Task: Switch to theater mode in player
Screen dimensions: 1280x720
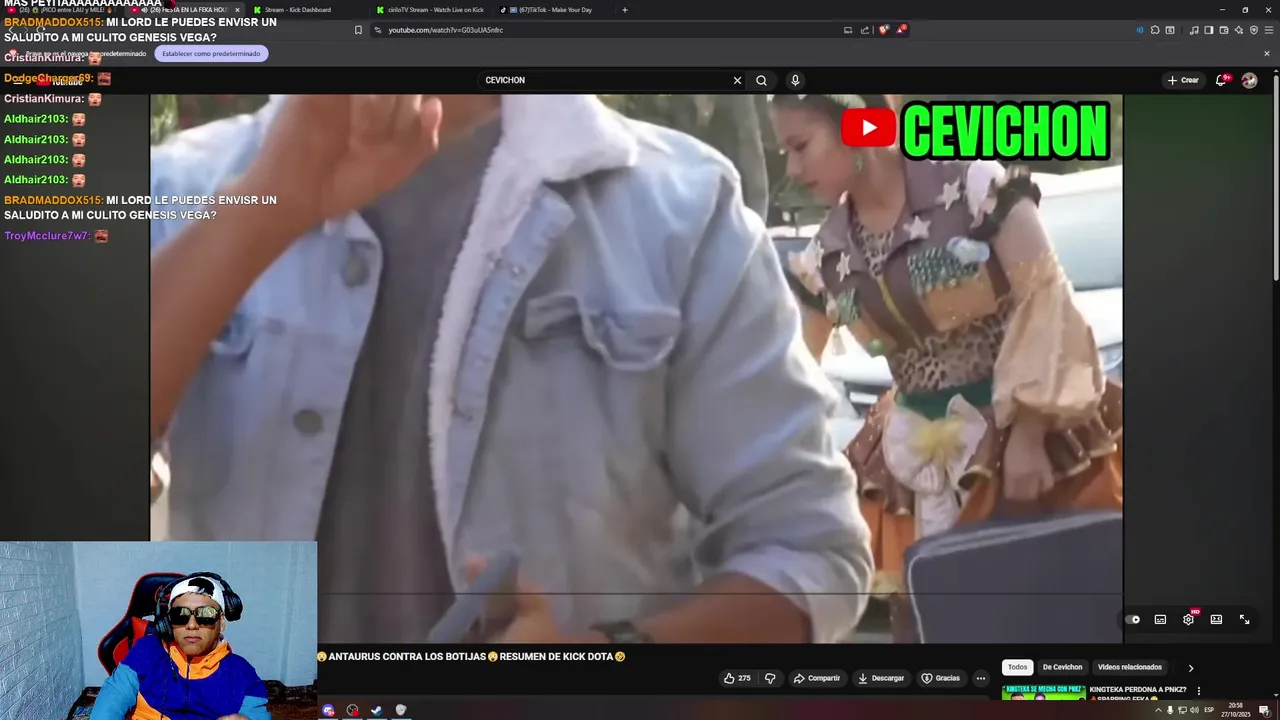Action: (x=1216, y=619)
